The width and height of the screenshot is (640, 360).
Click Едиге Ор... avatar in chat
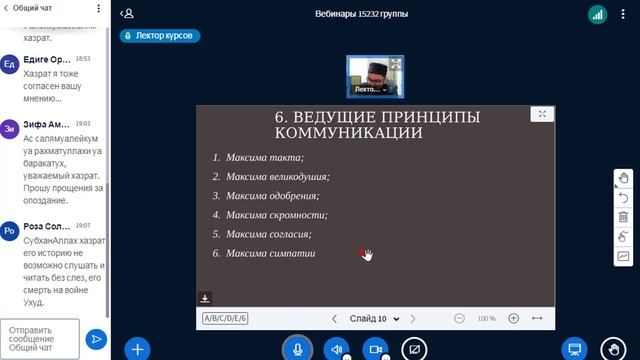[9, 64]
